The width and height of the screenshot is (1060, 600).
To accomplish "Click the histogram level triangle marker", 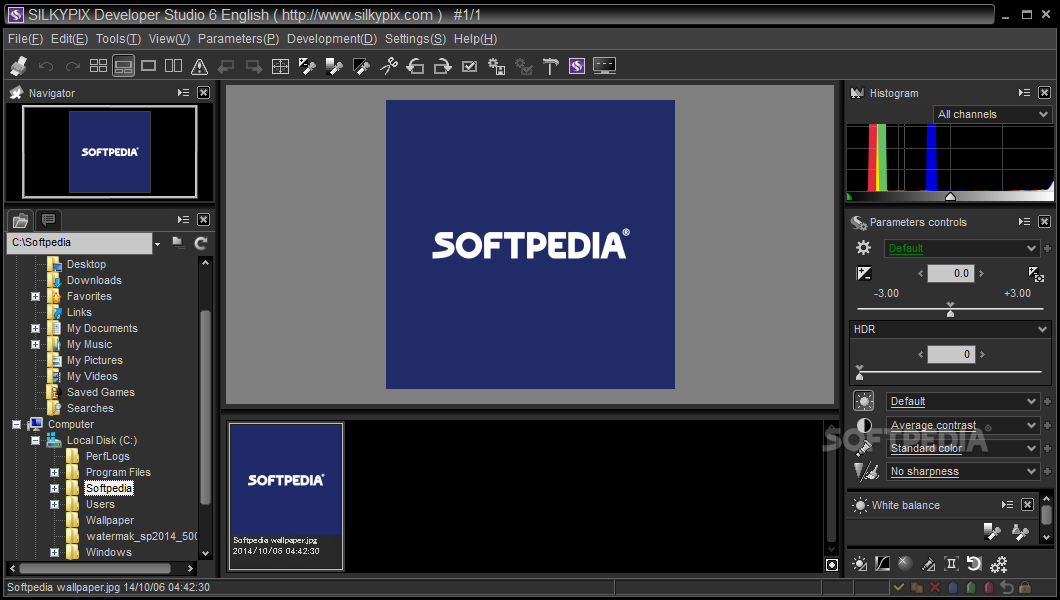I will (950, 197).
